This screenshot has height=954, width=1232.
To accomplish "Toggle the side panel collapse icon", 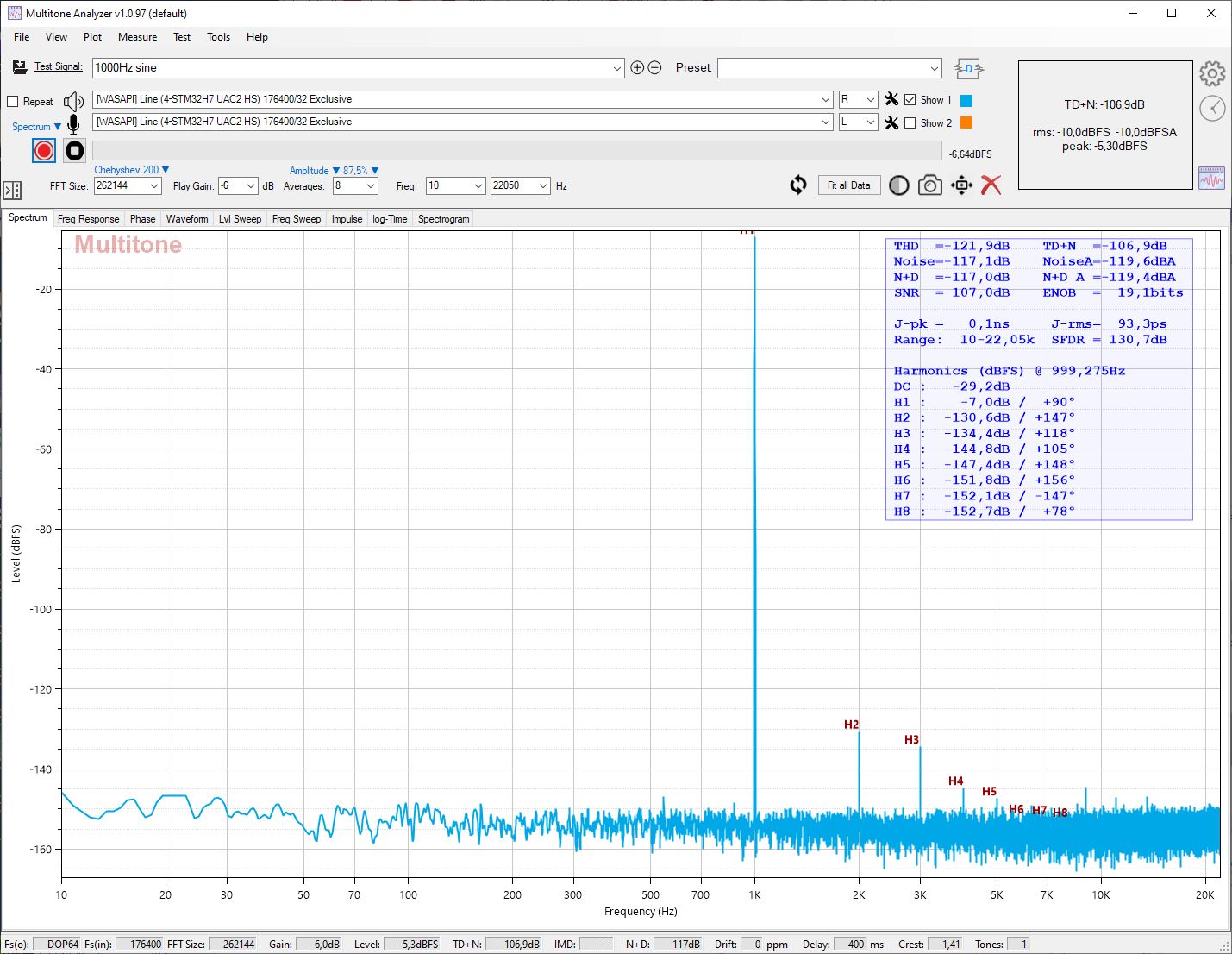I will tap(12, 190).
